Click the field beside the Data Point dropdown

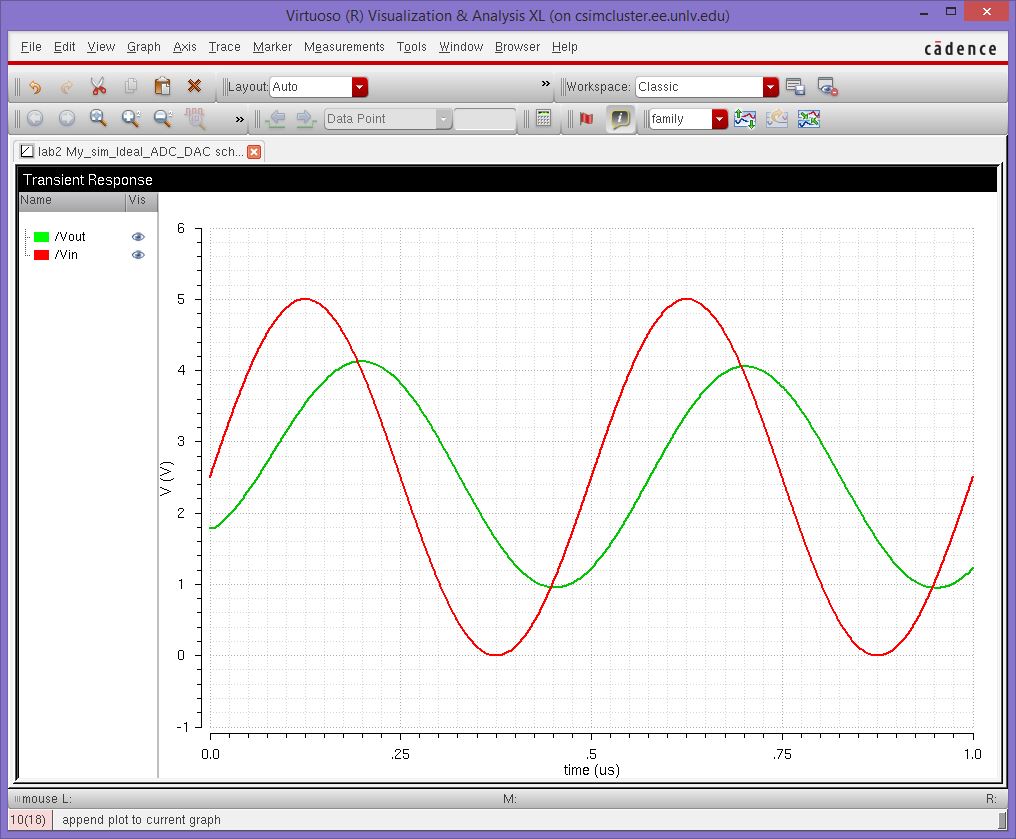coord(484,119)
